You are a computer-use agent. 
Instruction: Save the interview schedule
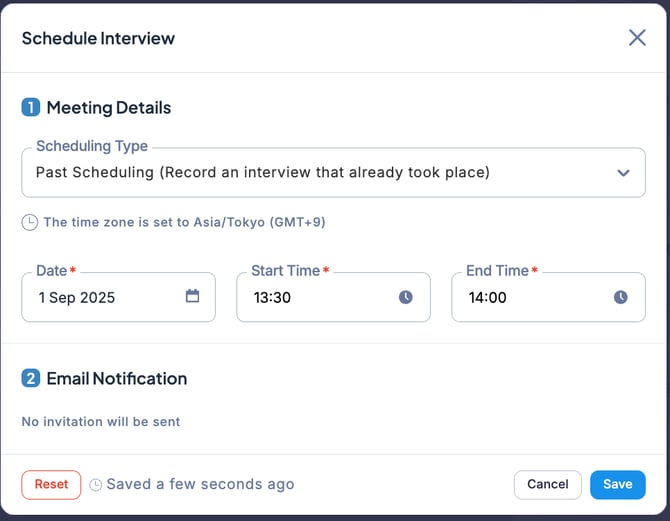point(617,484)
